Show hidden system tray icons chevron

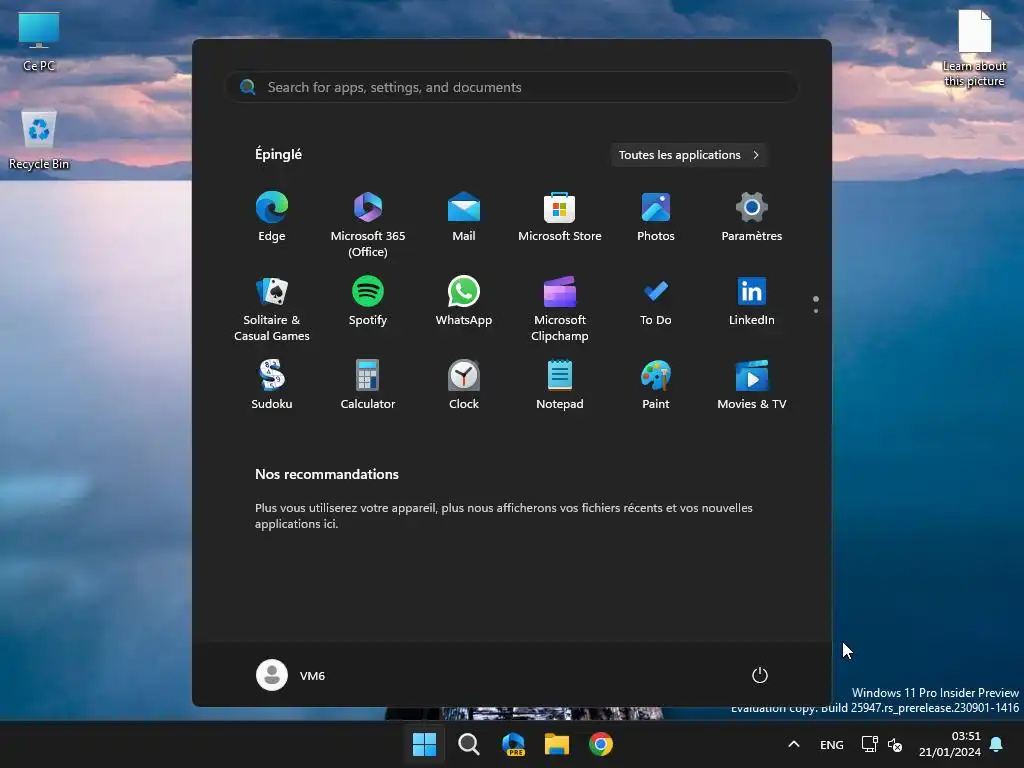click(794, 744)
